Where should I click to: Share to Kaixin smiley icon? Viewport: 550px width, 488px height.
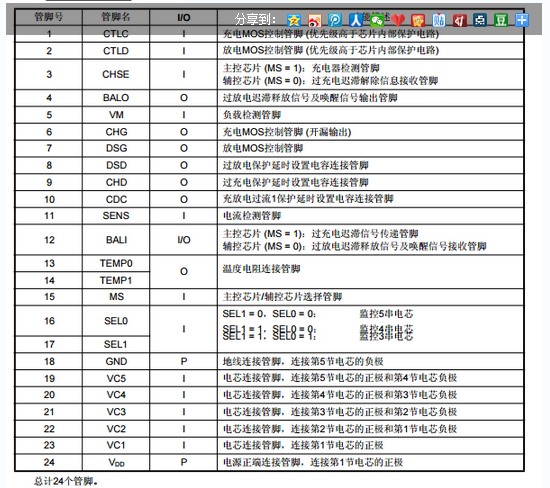(418, 20)
